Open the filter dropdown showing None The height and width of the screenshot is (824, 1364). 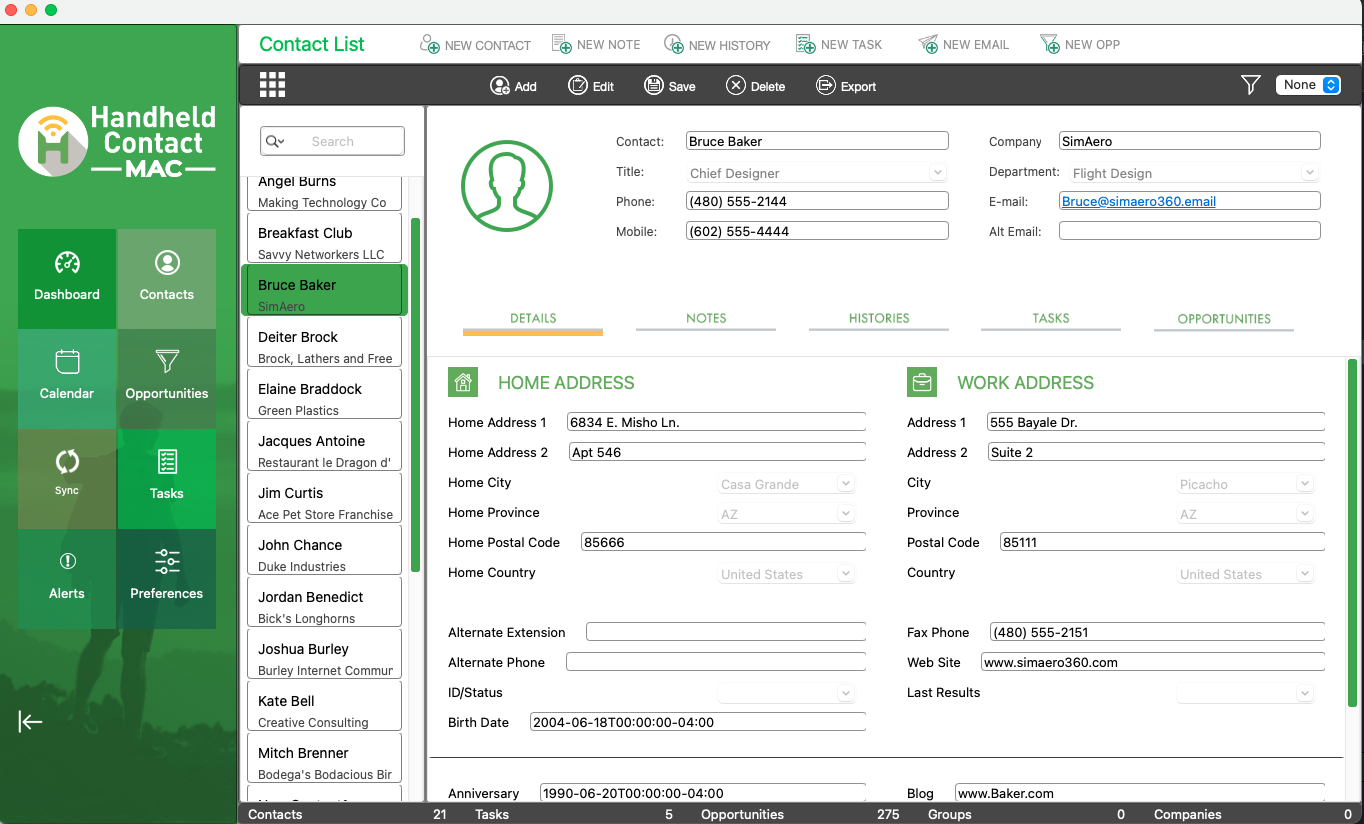[1308, 85]
